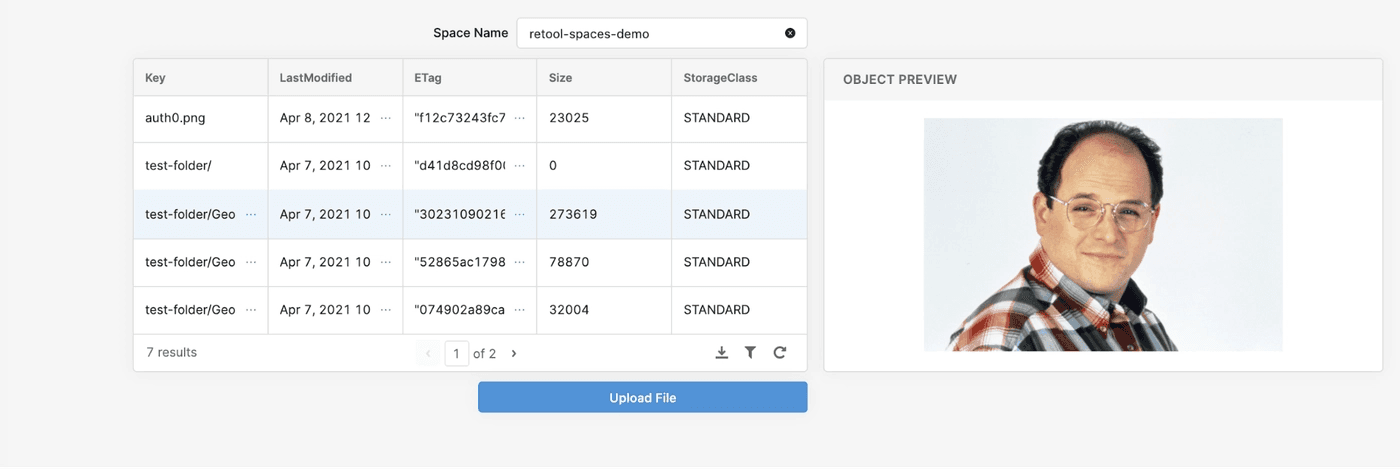Click into the Space Name input field

pos(650,33)
